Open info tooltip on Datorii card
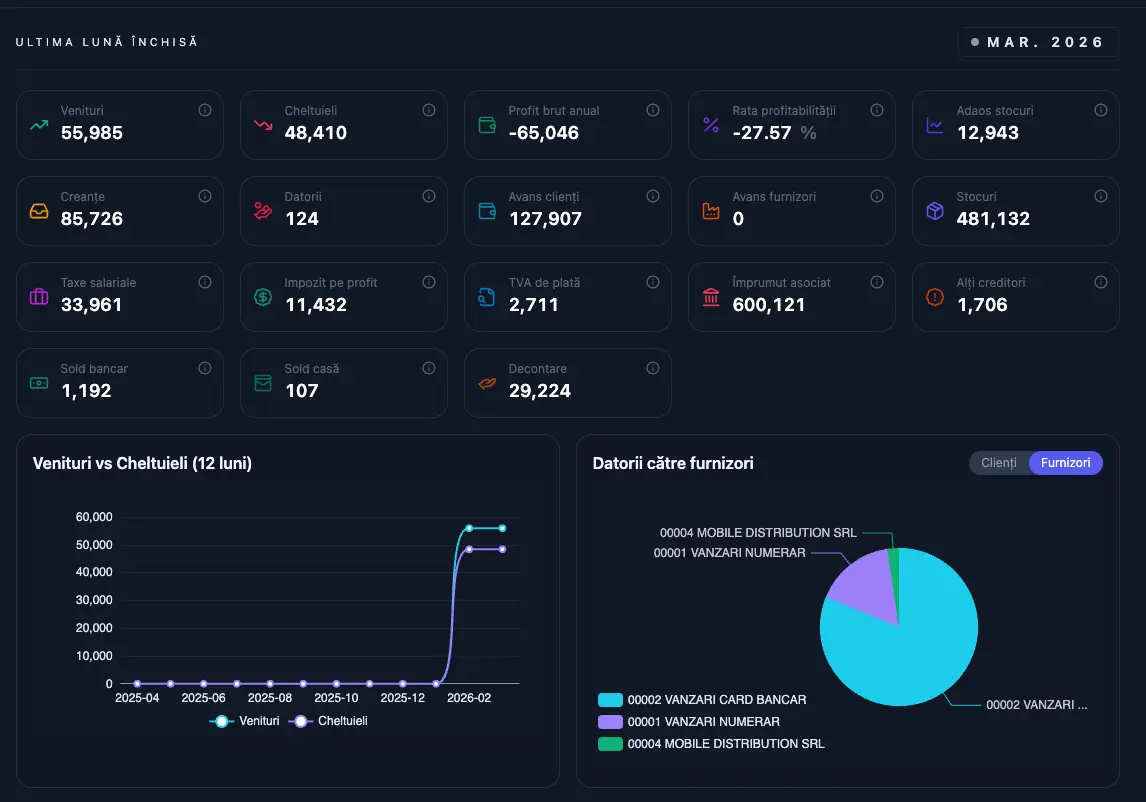Screen dimensions: 1146x802 tap(429, 196)
